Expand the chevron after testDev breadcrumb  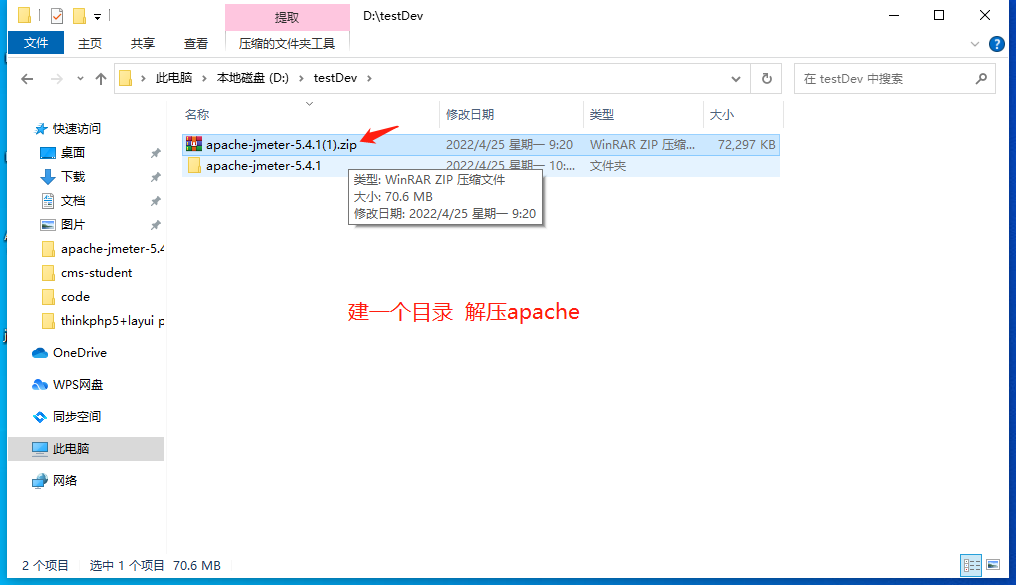click(x=369, y=78)
